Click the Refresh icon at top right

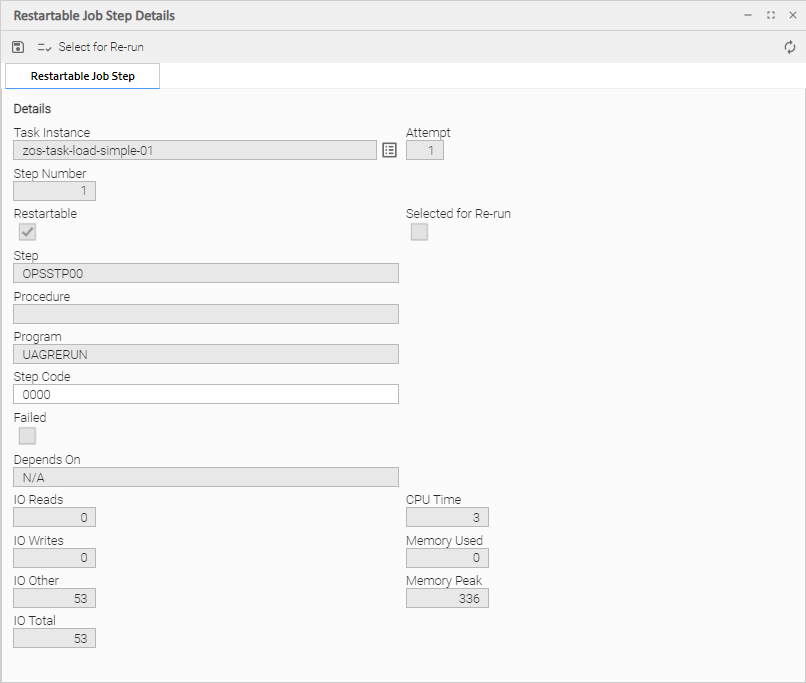(x=790, y=47)
